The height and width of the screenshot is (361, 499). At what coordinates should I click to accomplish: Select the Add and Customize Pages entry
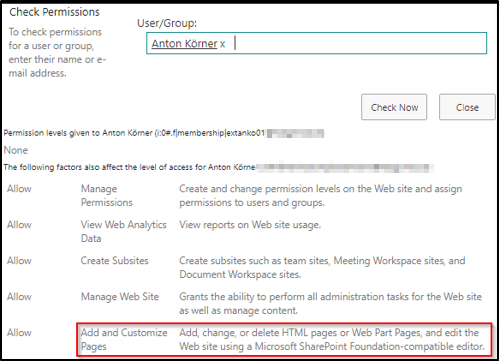coord(124,339)
